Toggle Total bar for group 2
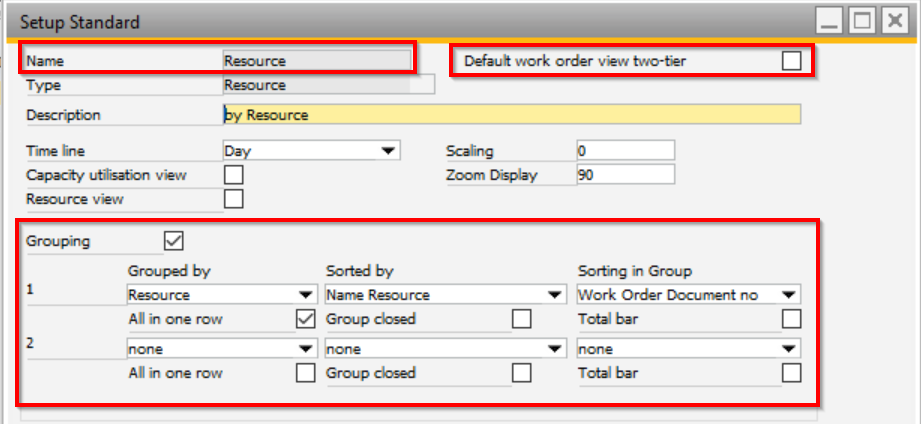921x424 pixels. click(791, 373)
